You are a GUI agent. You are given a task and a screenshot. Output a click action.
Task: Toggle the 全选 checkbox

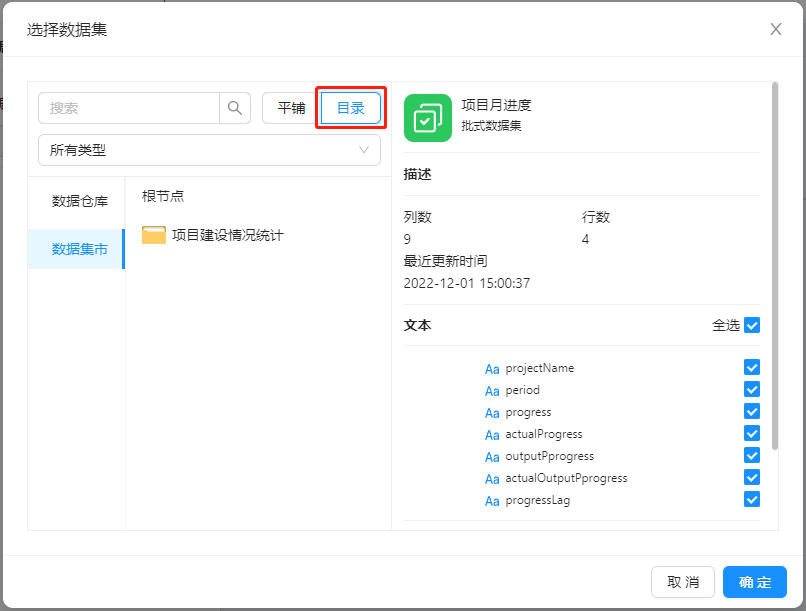pyautogui.click(x=752, y=325)
